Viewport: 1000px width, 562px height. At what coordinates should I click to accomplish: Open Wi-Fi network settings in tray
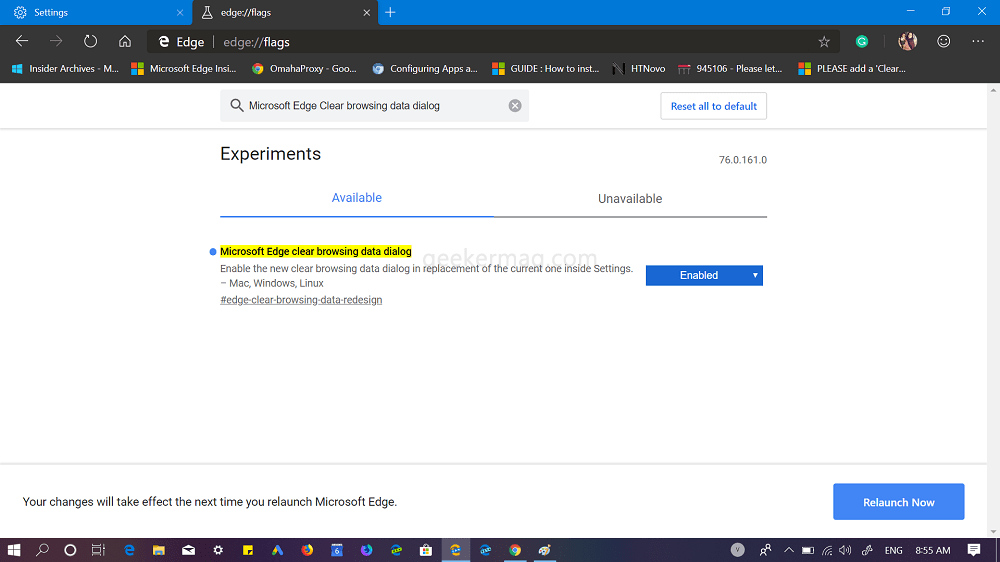click(827, 550)
